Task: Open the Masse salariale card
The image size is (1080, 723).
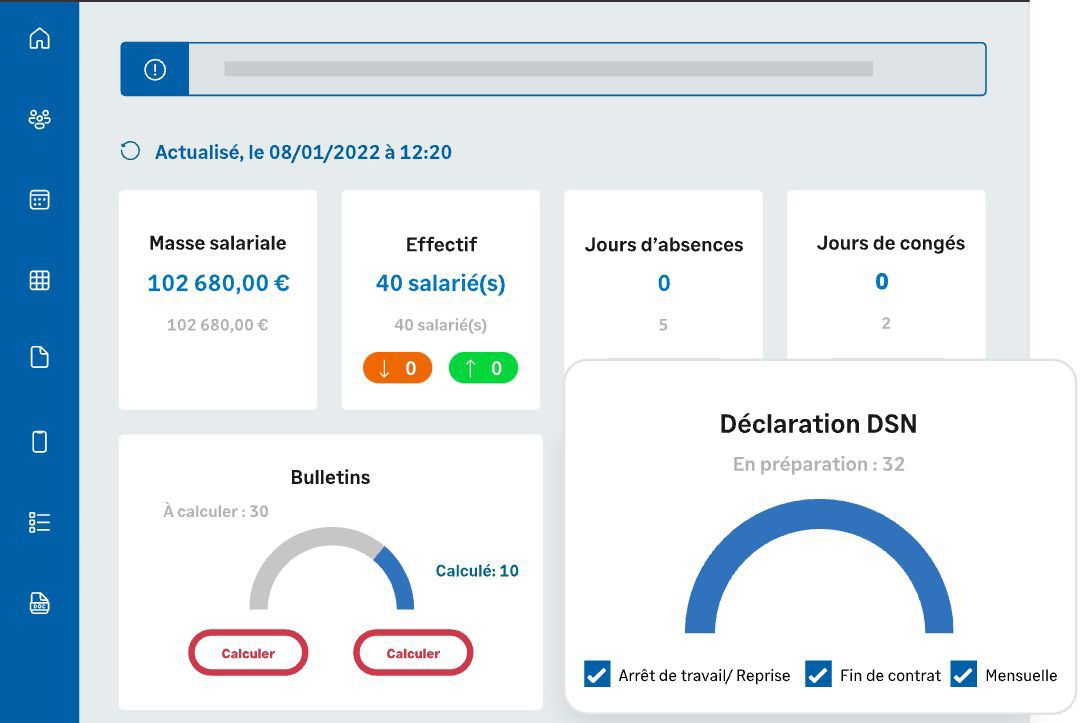Action: click(x=218, y=300)
